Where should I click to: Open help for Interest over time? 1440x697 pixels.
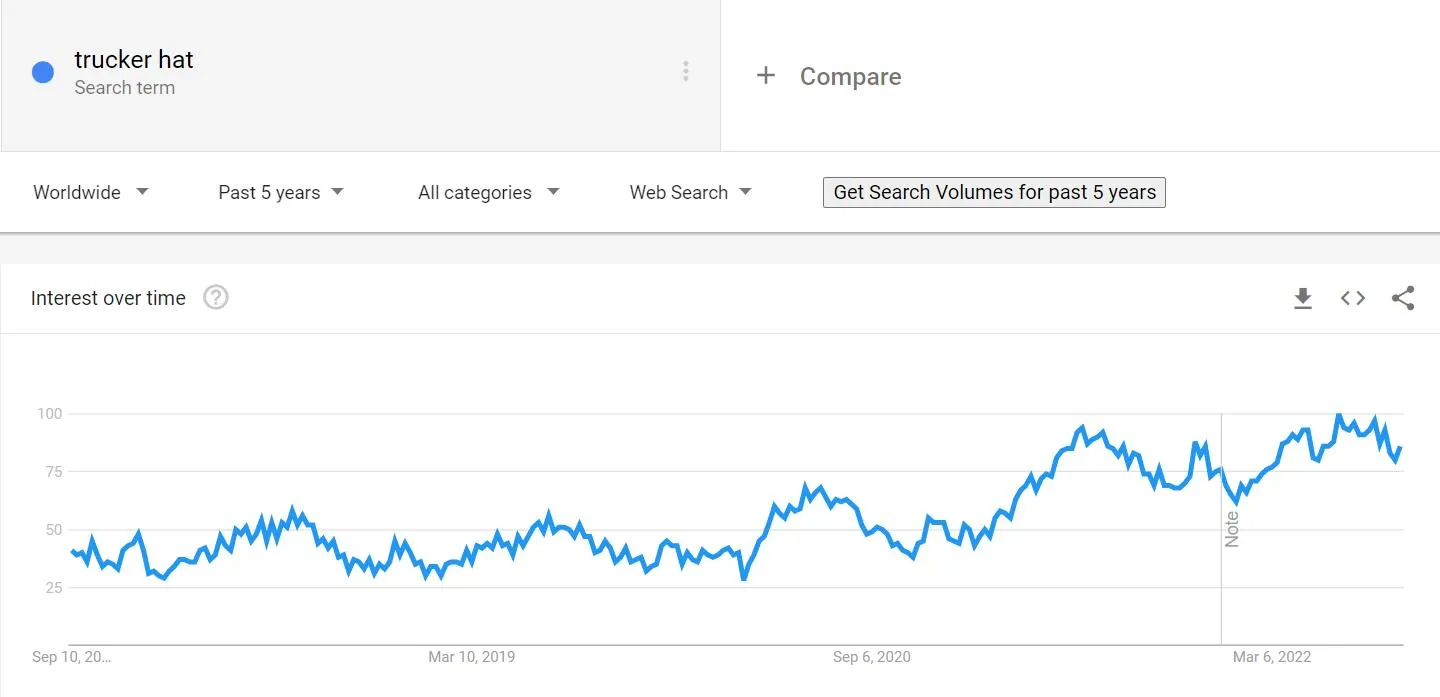[x=216, y=298]
